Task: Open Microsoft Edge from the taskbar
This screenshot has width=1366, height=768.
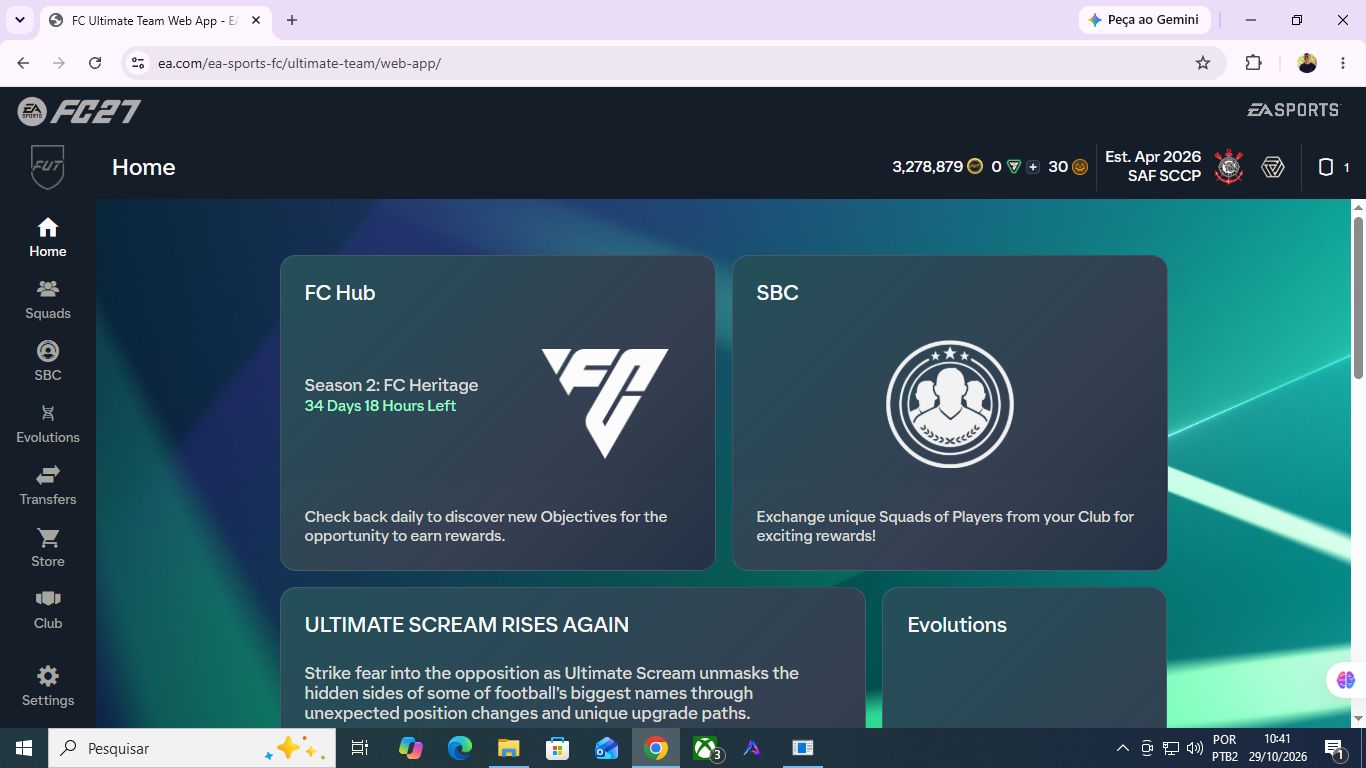Action: pyautogui.click(x=460, y=748)
